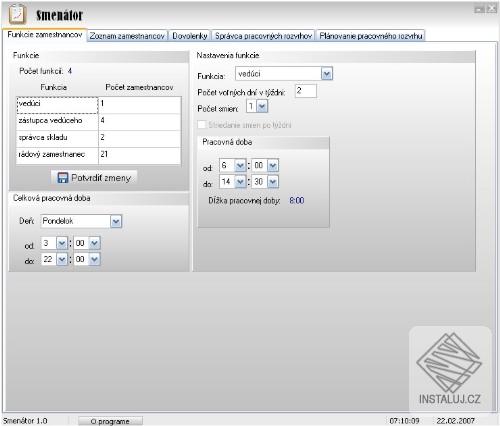Expand Celková pracovná doba end hour dropdown

tap(62, 259)
